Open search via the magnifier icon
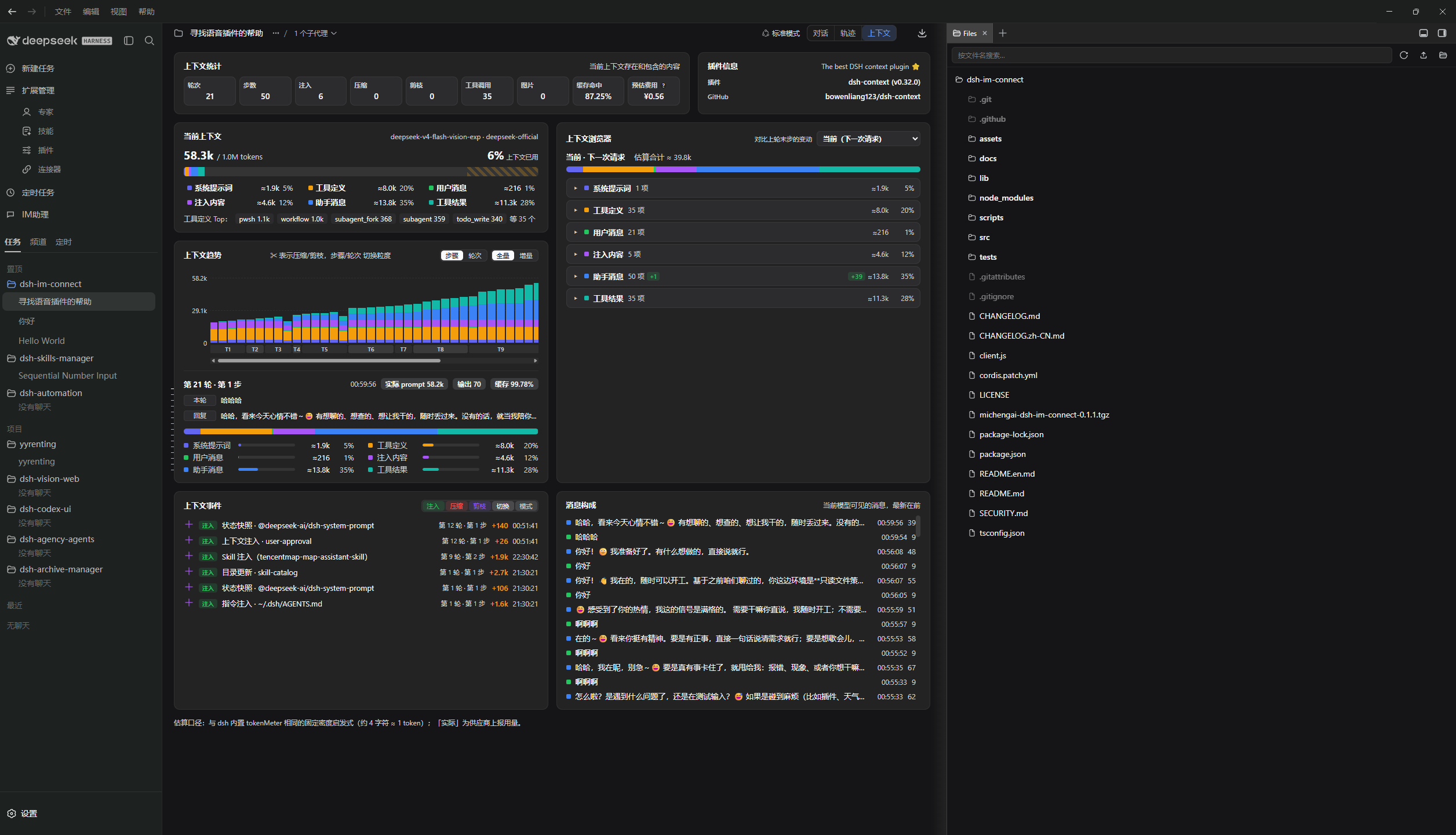 tap(150, 41)
